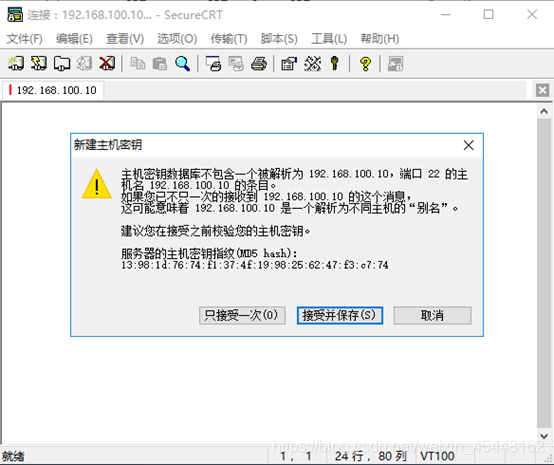Open the 查看(V) menu
This screenshot has height=465, width=554.
coord(125,39)
